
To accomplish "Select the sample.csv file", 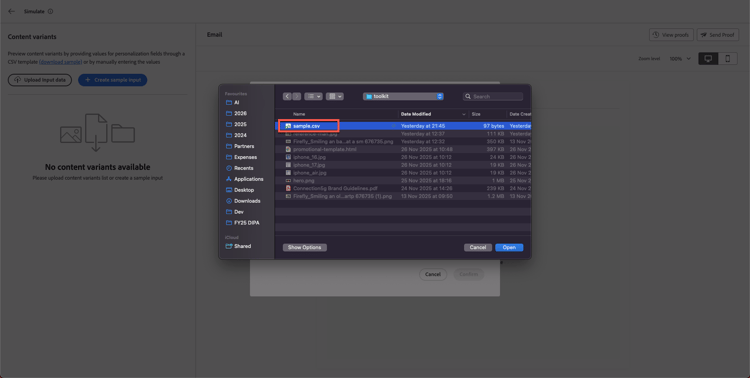I will tap(404, 126).
